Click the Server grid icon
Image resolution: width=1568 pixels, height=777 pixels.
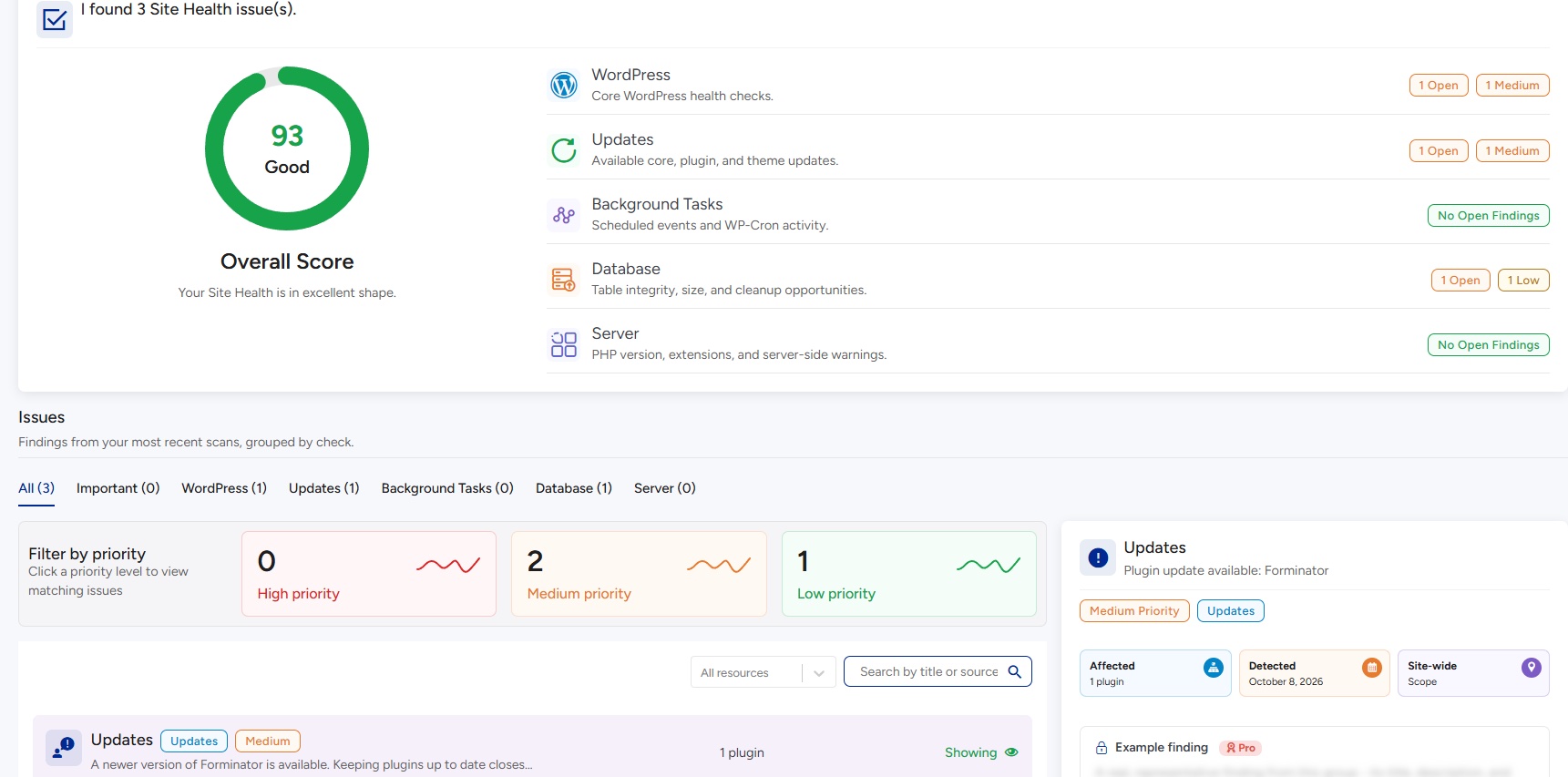[x=564, y=344]
